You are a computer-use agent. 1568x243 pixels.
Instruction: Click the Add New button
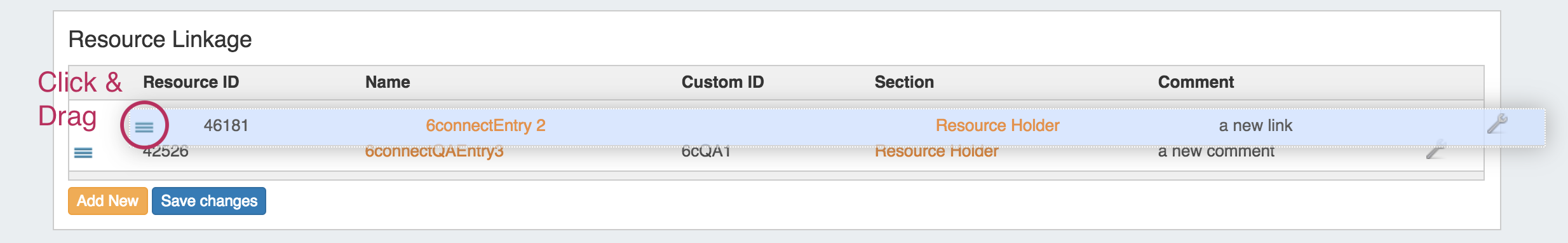pos(108,201)
